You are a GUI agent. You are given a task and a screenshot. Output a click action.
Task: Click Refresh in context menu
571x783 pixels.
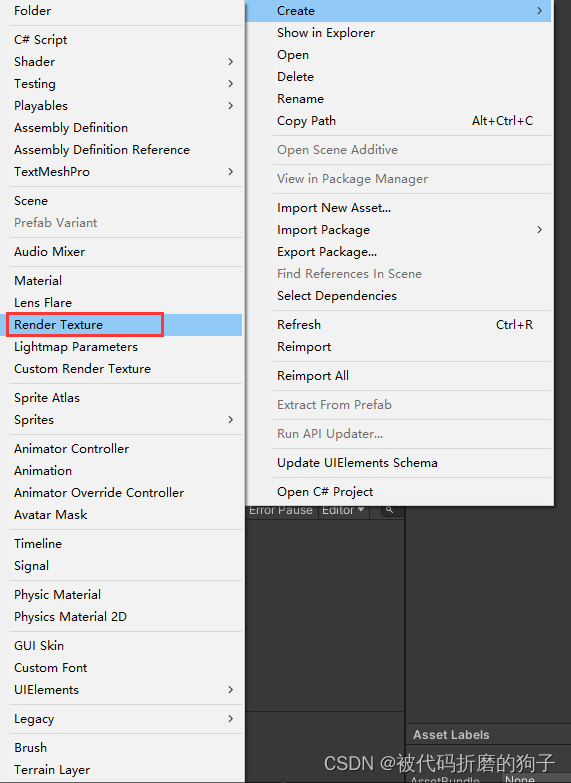pyautogui.click(x=399, y=325)
